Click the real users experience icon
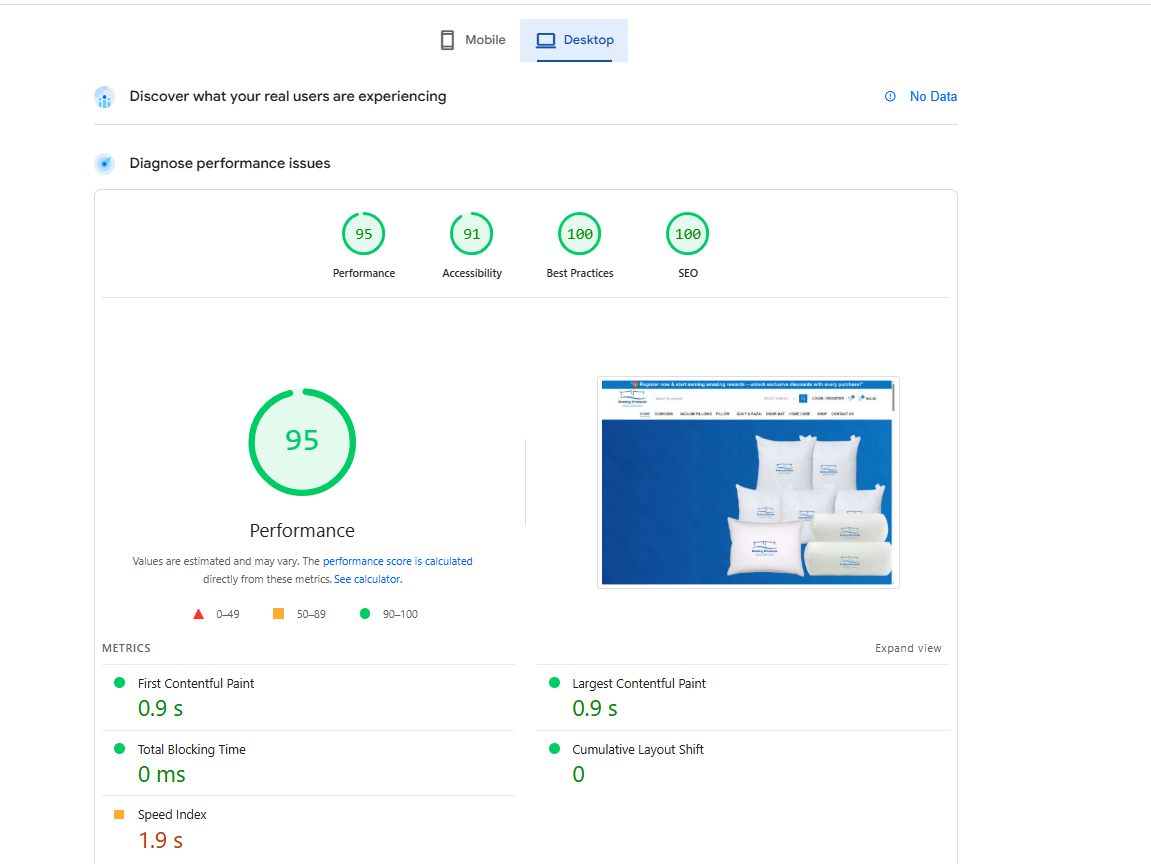1151x864 pixels. tap(105, 97)
